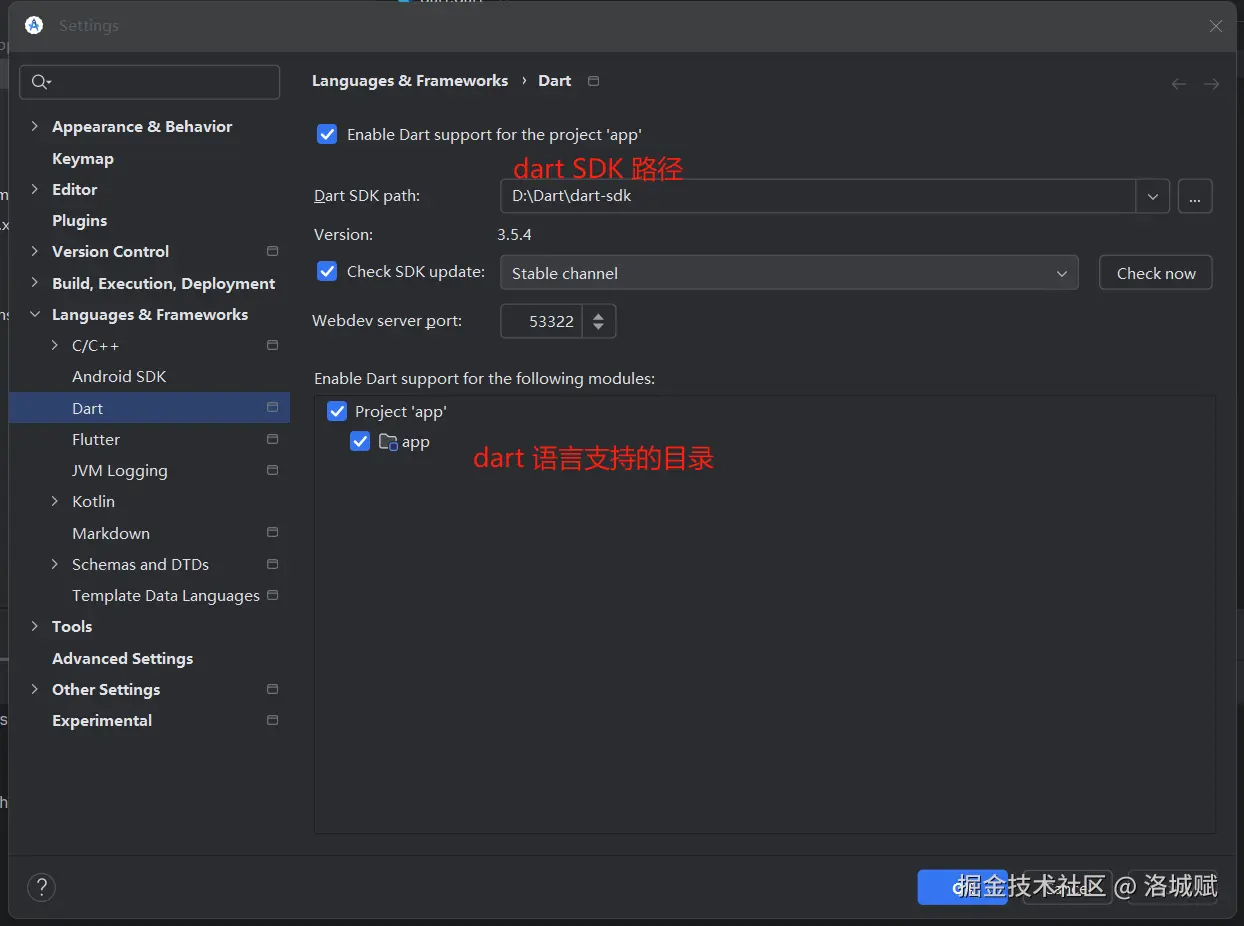Uncheck the app module checkbox
The height and width of the screenshot is (926, 1244).
[x=360, y=441]
